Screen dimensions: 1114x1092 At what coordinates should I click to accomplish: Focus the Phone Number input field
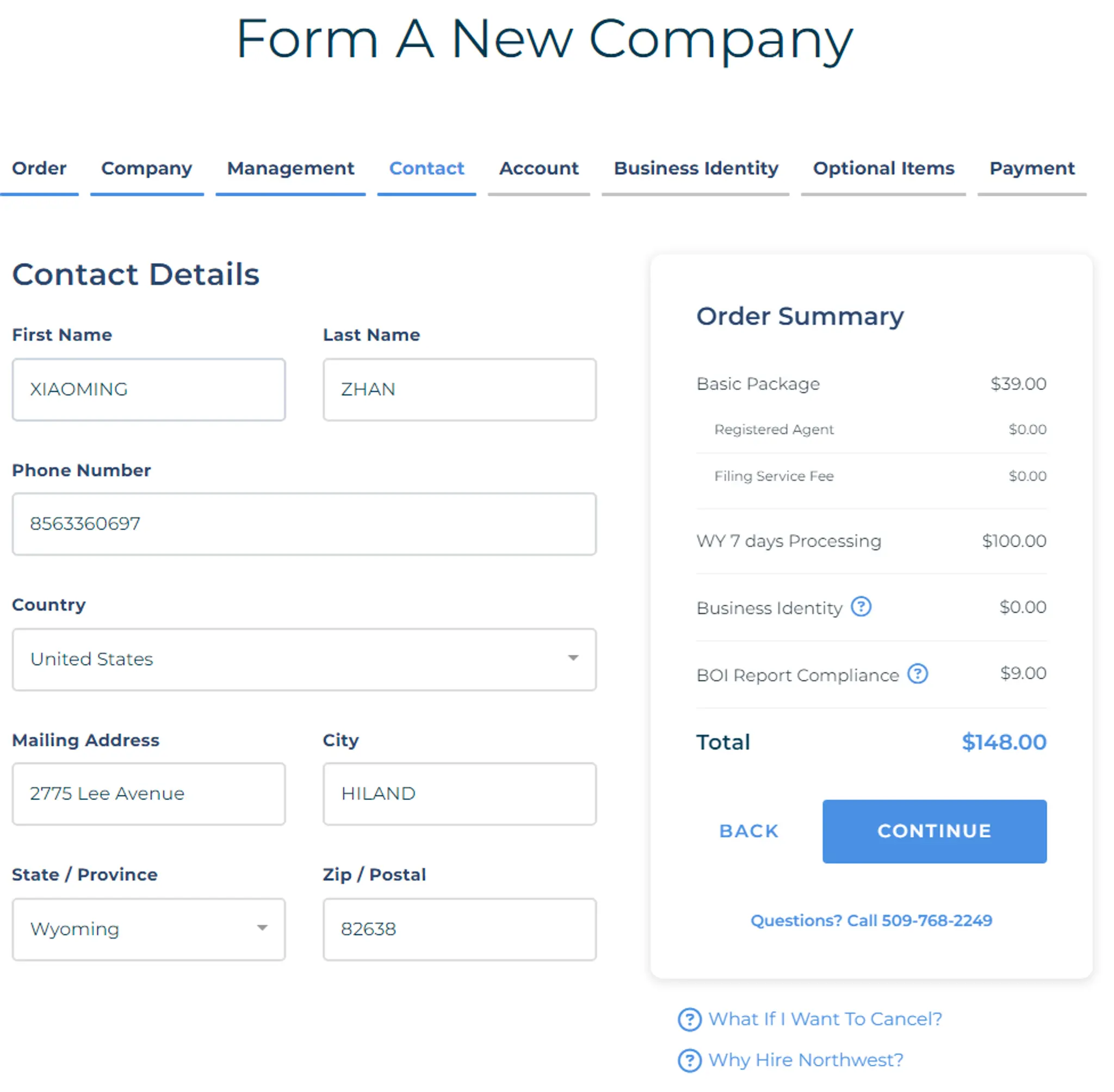(x=304, y=524)
